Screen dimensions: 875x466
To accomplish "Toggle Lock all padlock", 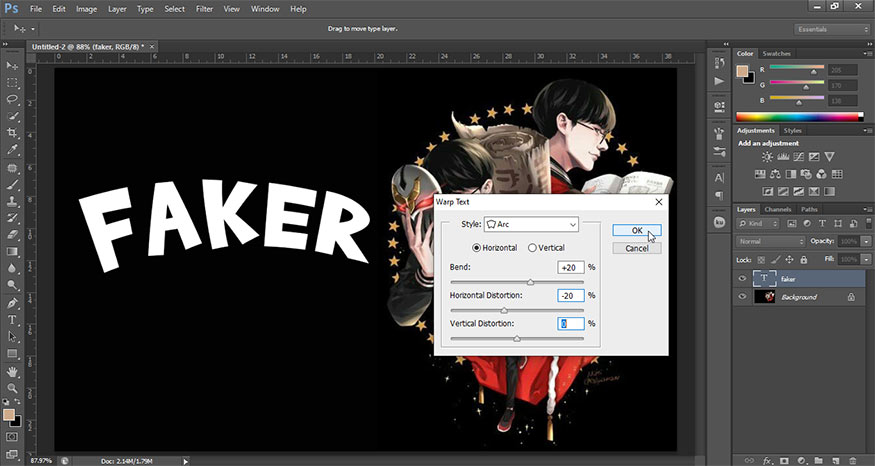I will pos(804,260).
